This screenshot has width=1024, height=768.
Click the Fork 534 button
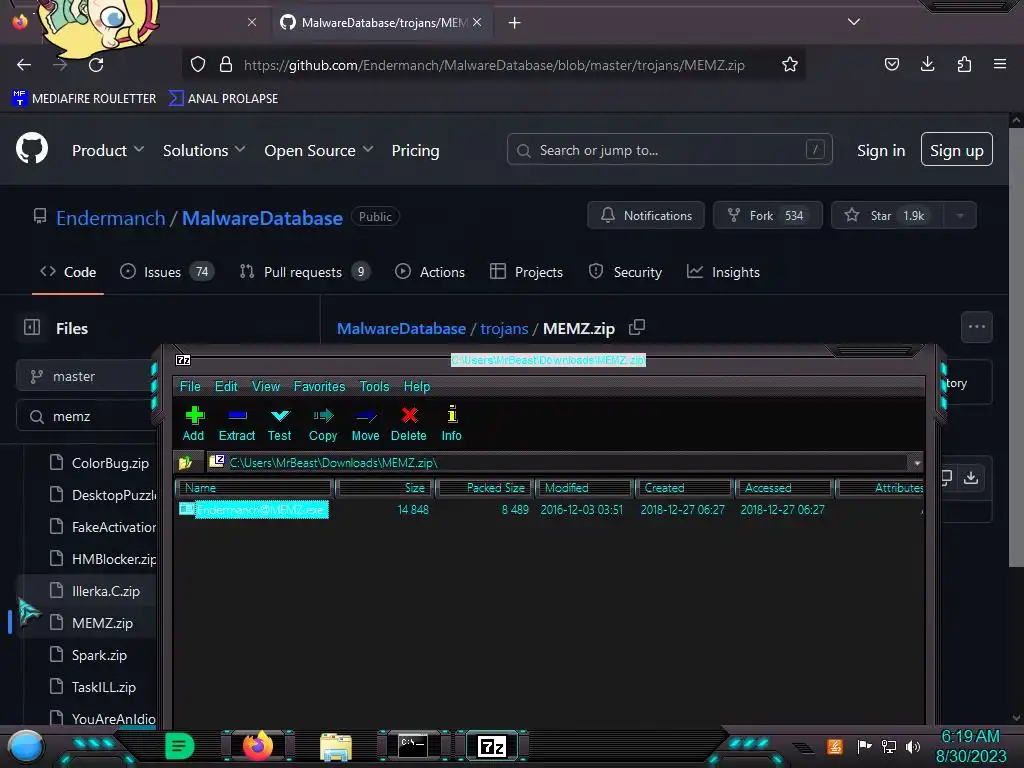coord(767,216)
